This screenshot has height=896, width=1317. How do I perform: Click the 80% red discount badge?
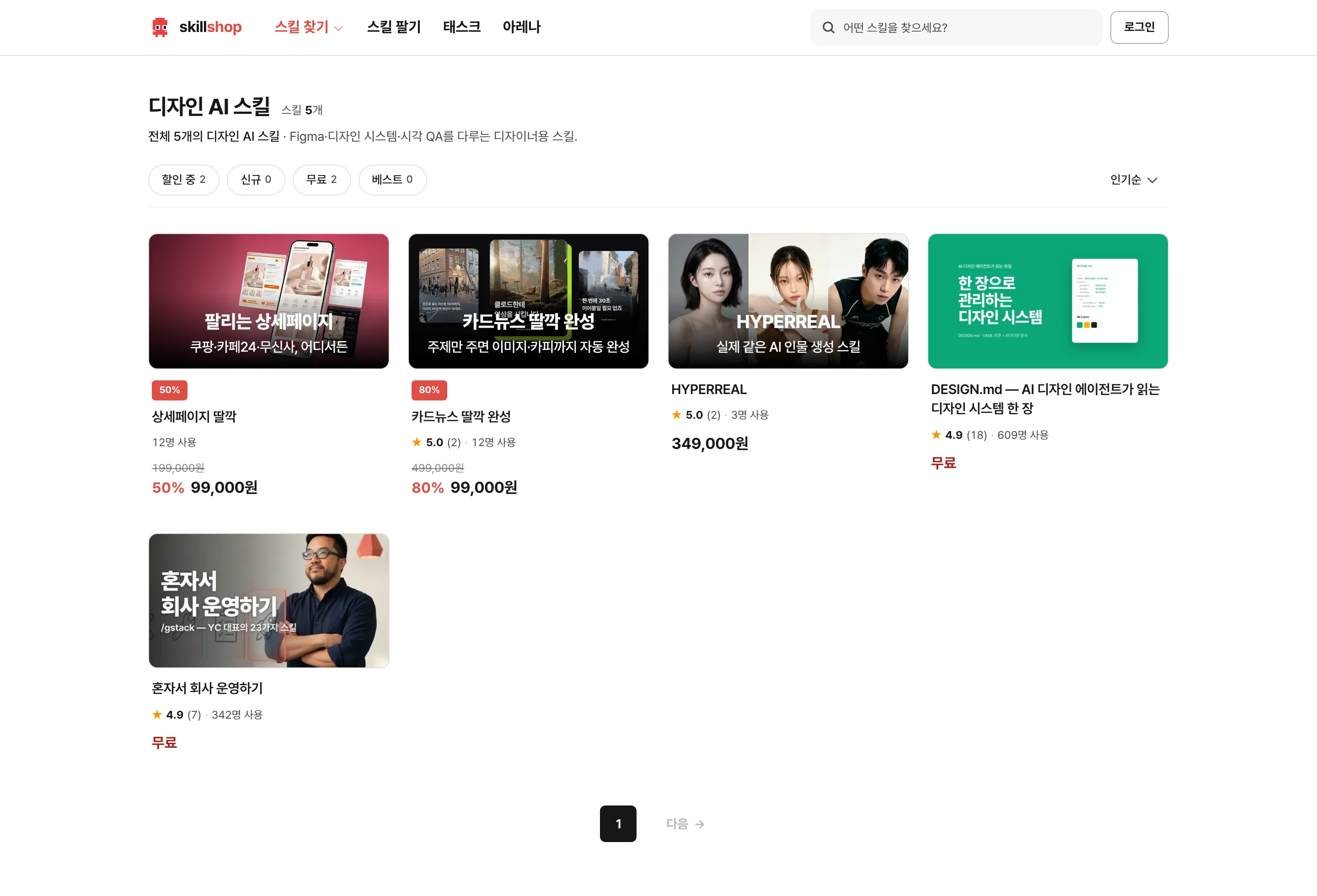[429, 389]
